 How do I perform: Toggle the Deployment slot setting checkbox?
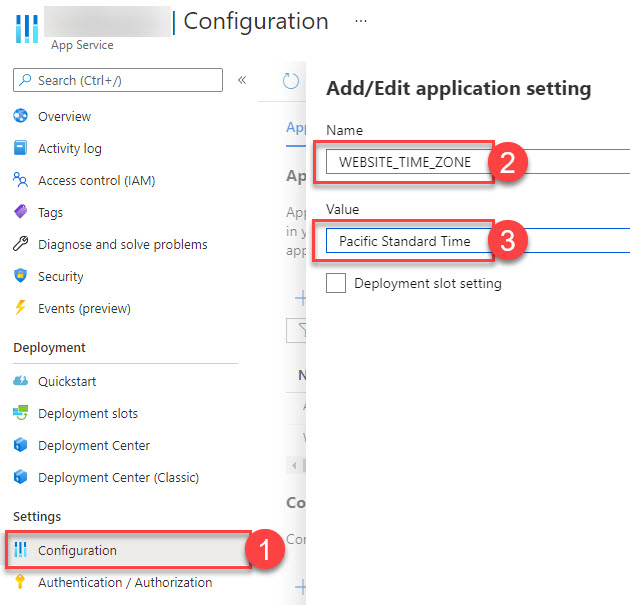pos(337,284)
